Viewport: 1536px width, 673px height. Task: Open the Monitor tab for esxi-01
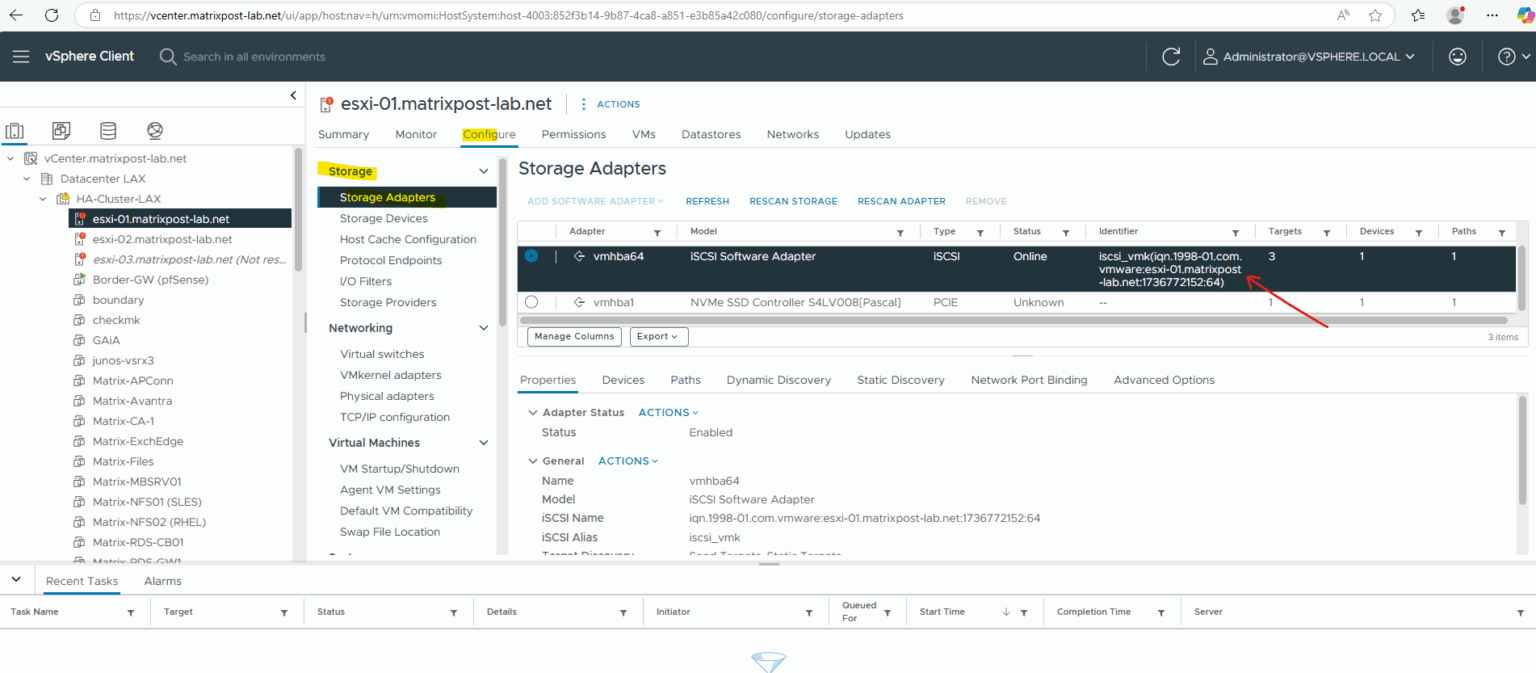pyautogui.click(x=415, y=134)
